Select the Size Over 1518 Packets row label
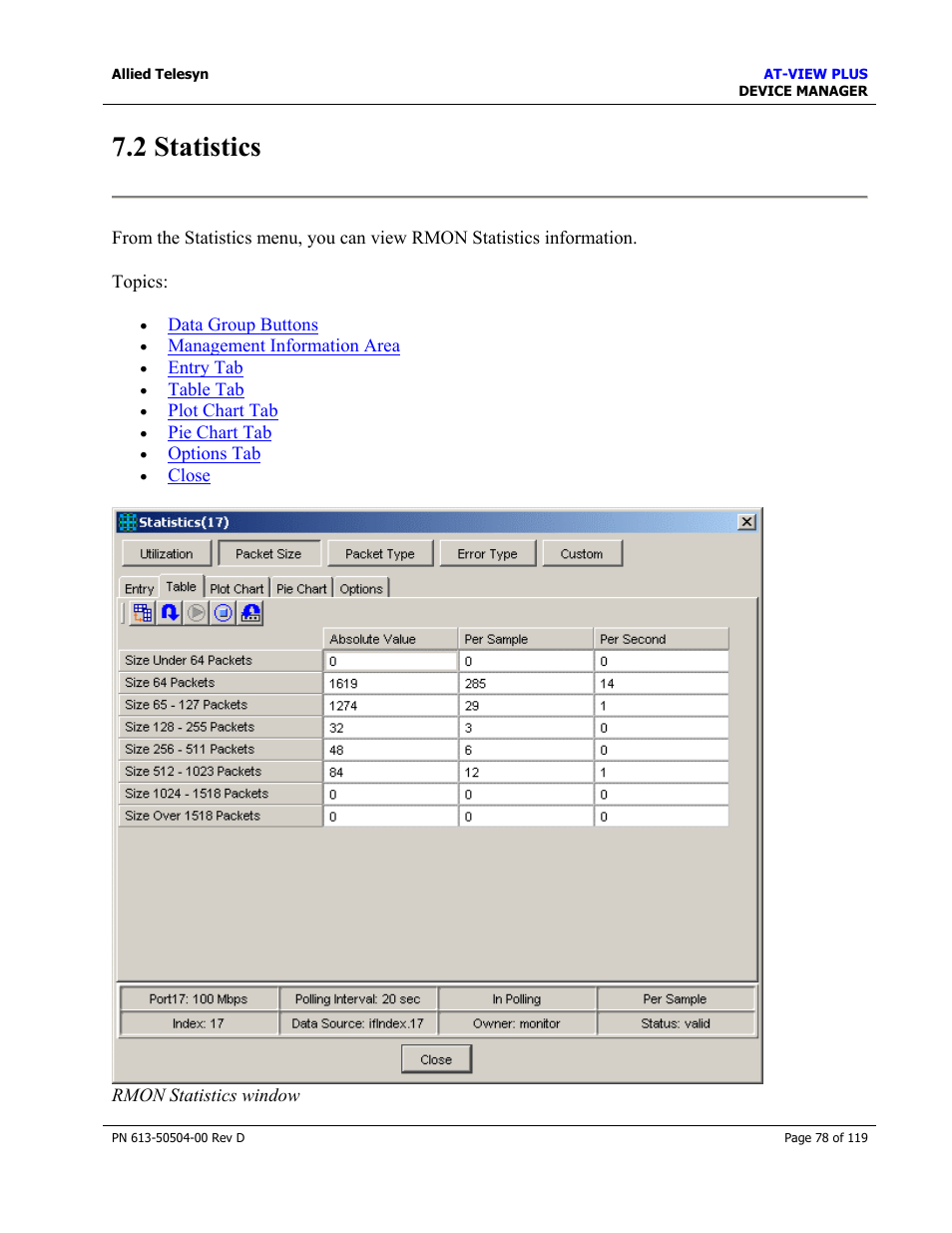Viewport: 952px width, 1233px height. click(x=221, y=816)
